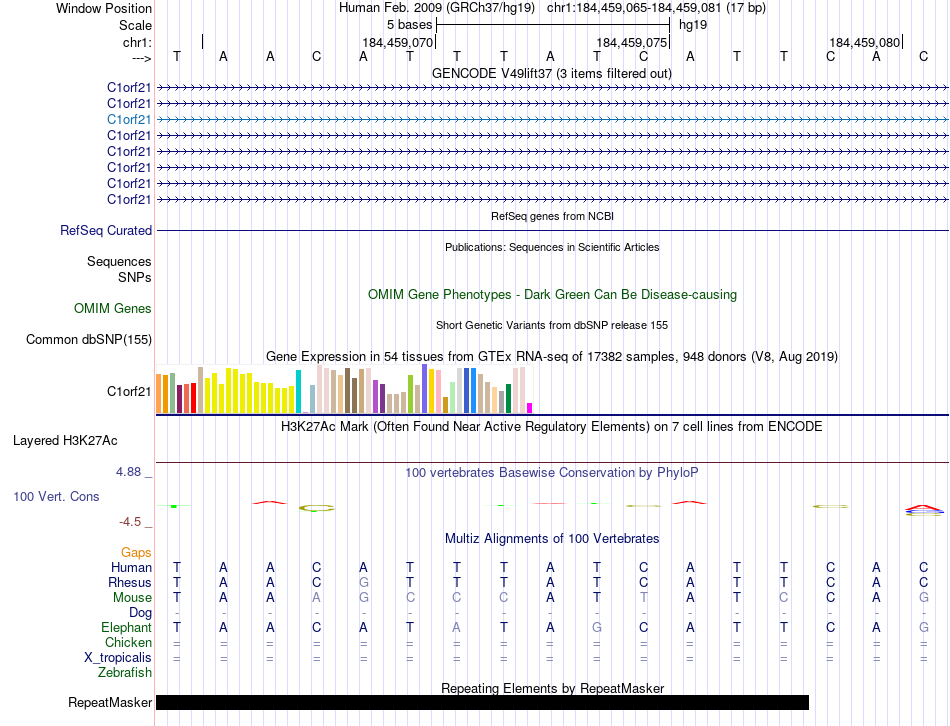Click the Gaps row label
950x726 pixels.
(x=136, y=552)
